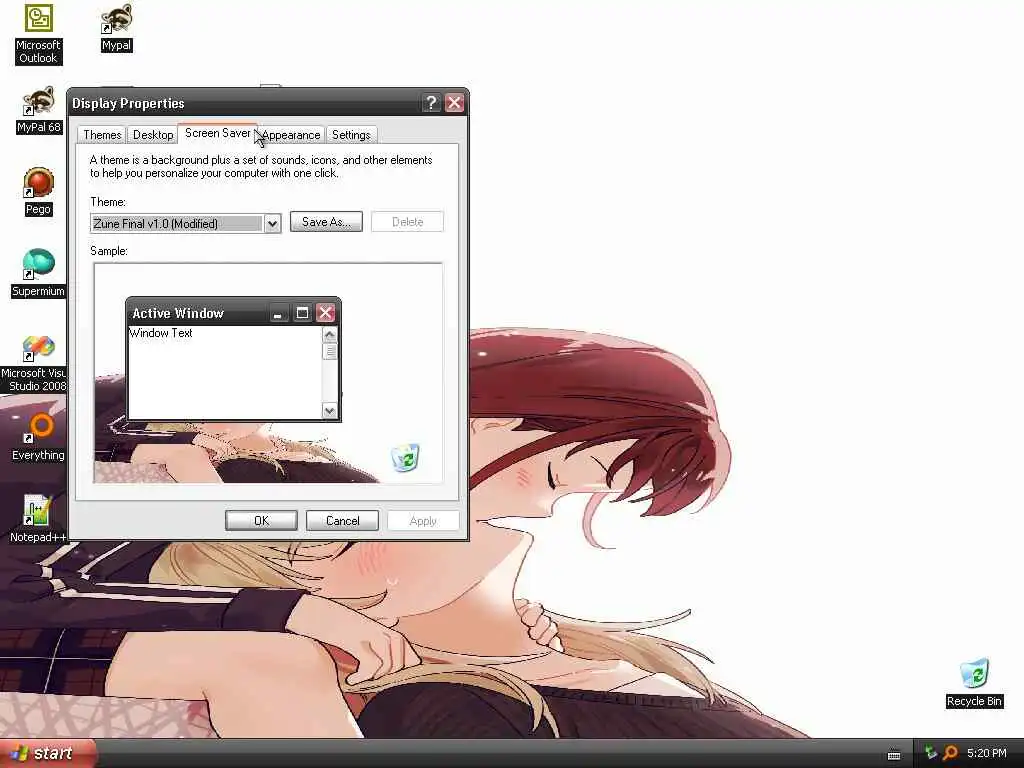Select the Recycle Bin on the desktop
This screenshot has width=1024, height=768.
click(x=974, y=683)
